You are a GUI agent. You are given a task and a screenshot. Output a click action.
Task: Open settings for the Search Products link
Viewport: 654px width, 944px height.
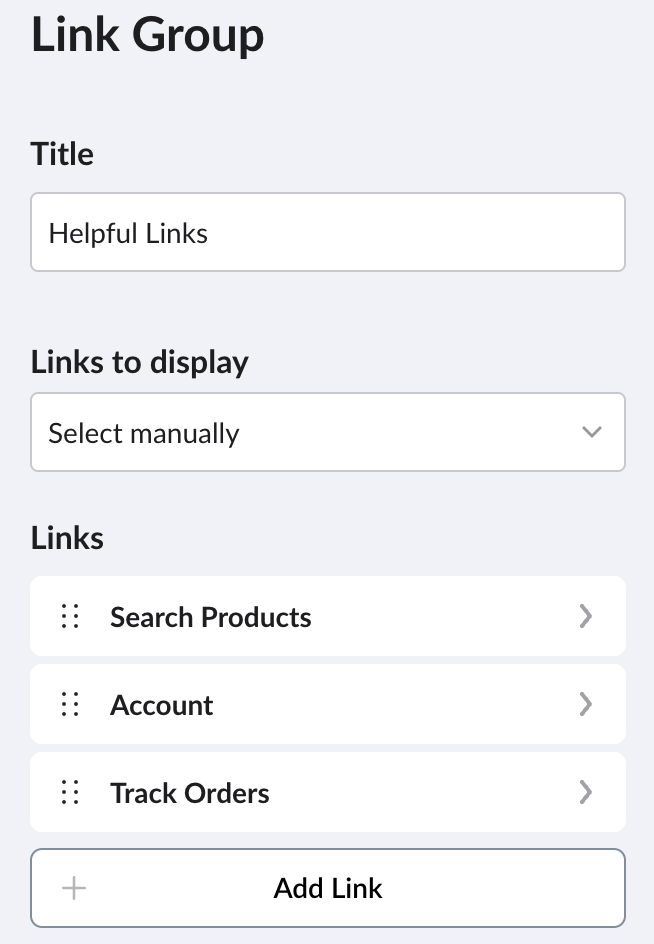(586, 616)
